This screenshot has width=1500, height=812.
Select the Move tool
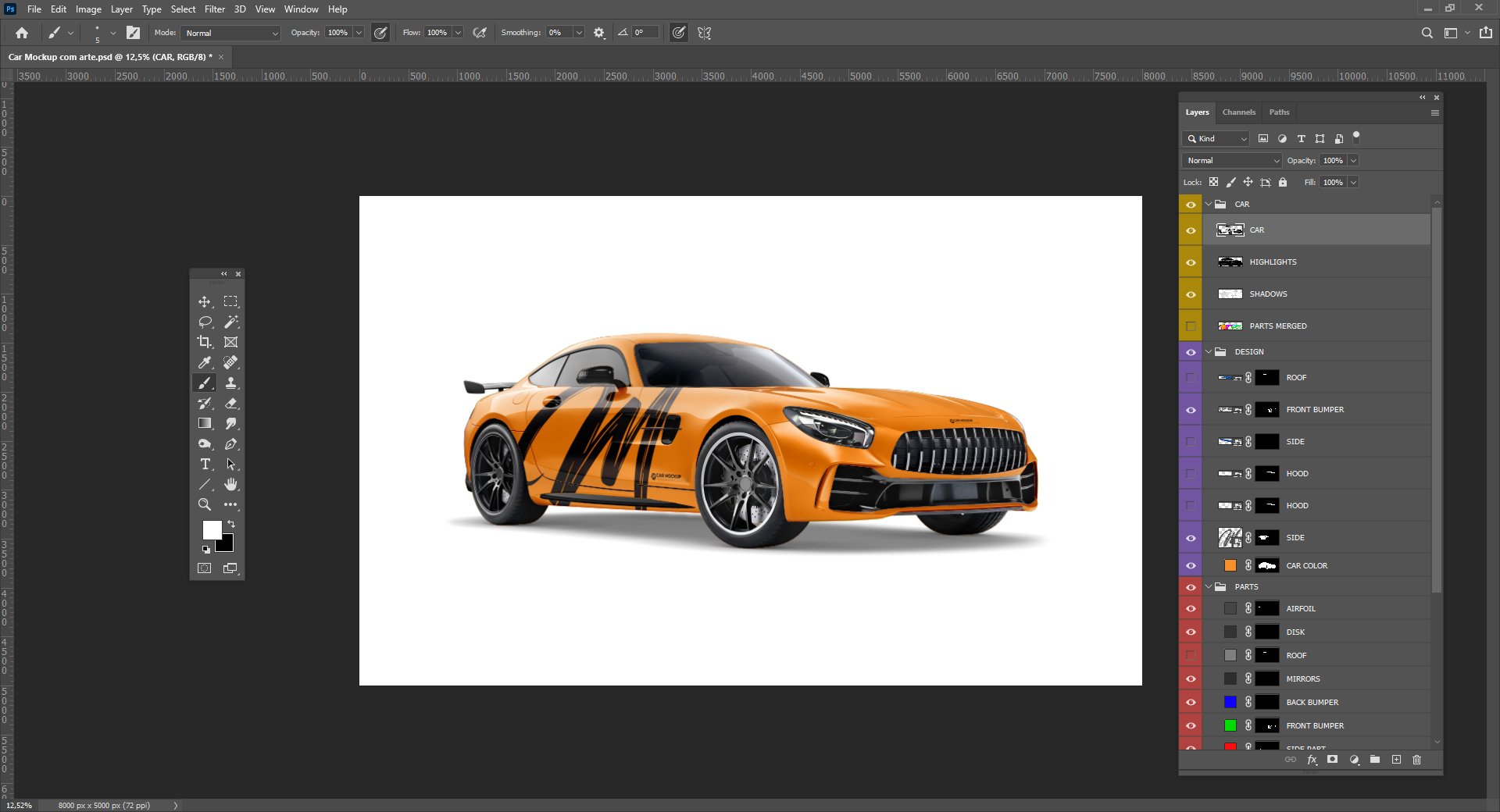205,301
